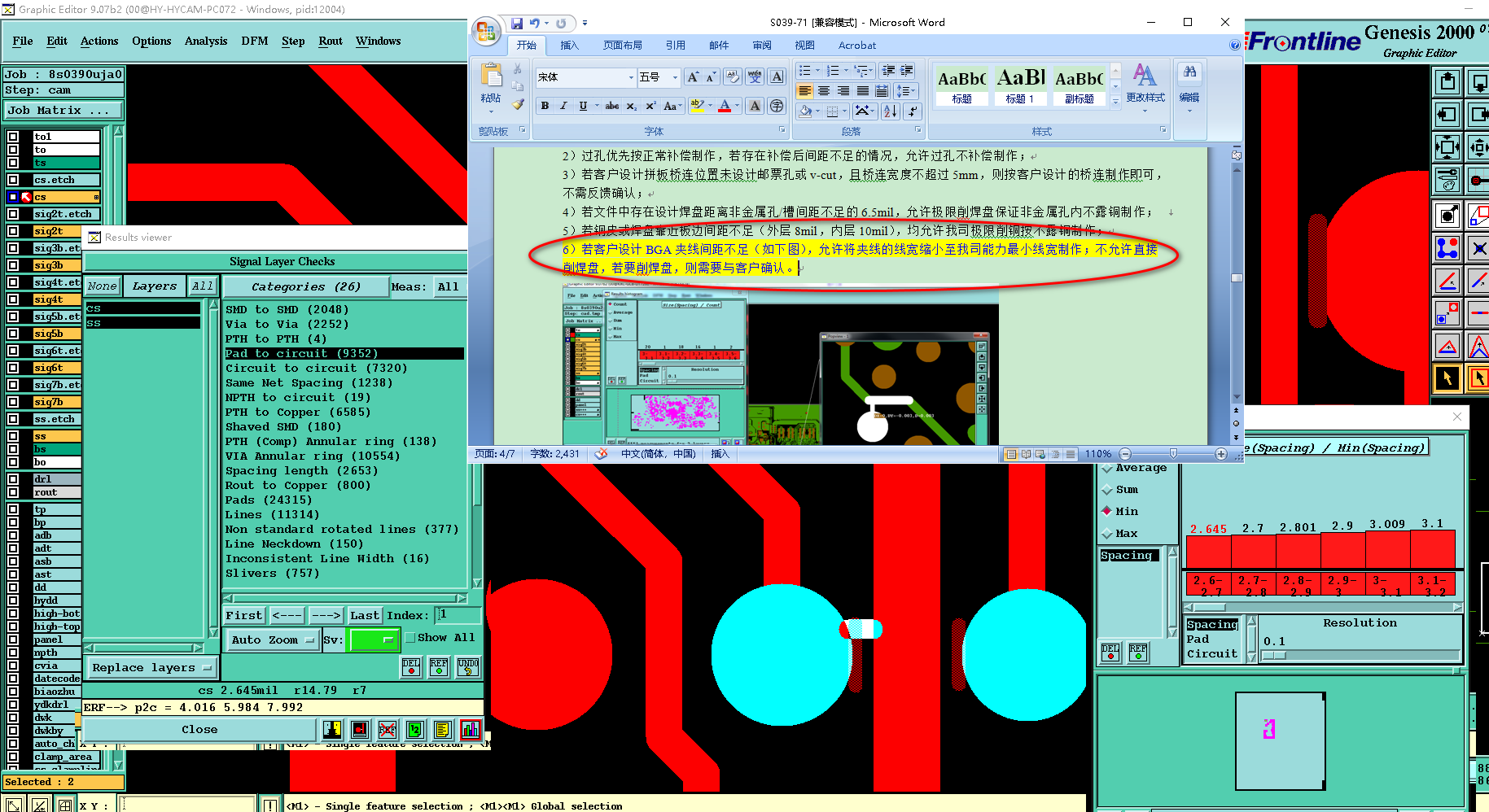Click the pan left arrow icon
The width and height of the screenshot is (1489, 812).
(x=1447, y=115)
